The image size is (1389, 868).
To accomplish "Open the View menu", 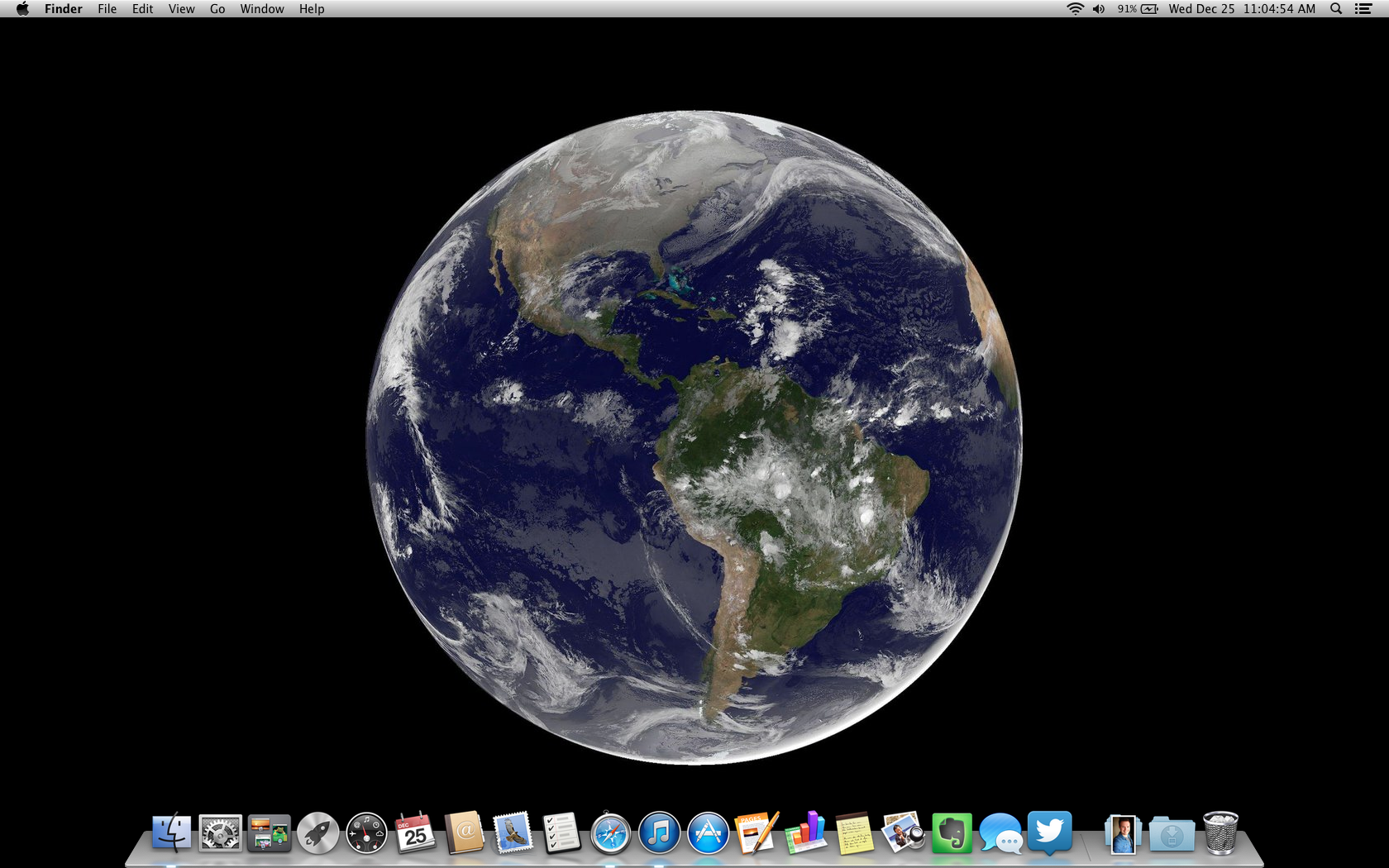I will point(182,9).
